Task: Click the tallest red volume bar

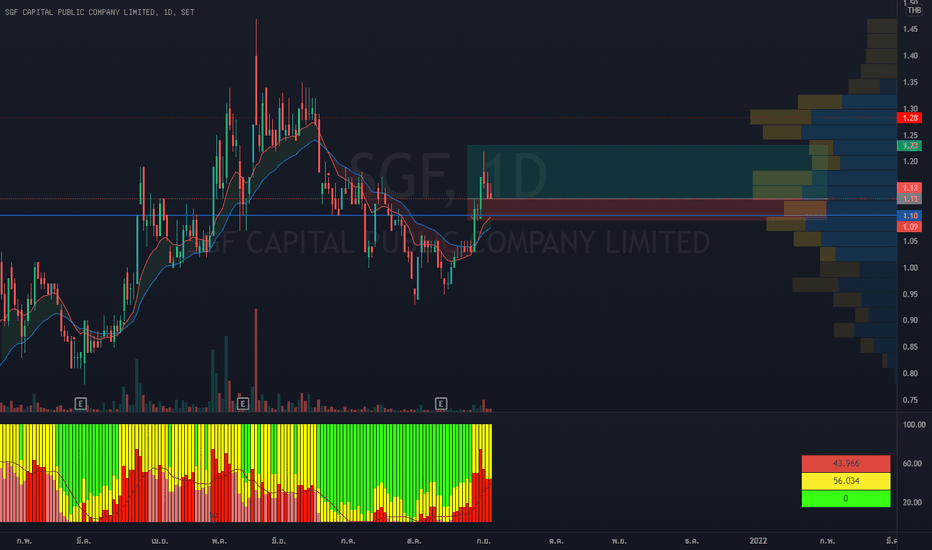Action: [256, 360]
